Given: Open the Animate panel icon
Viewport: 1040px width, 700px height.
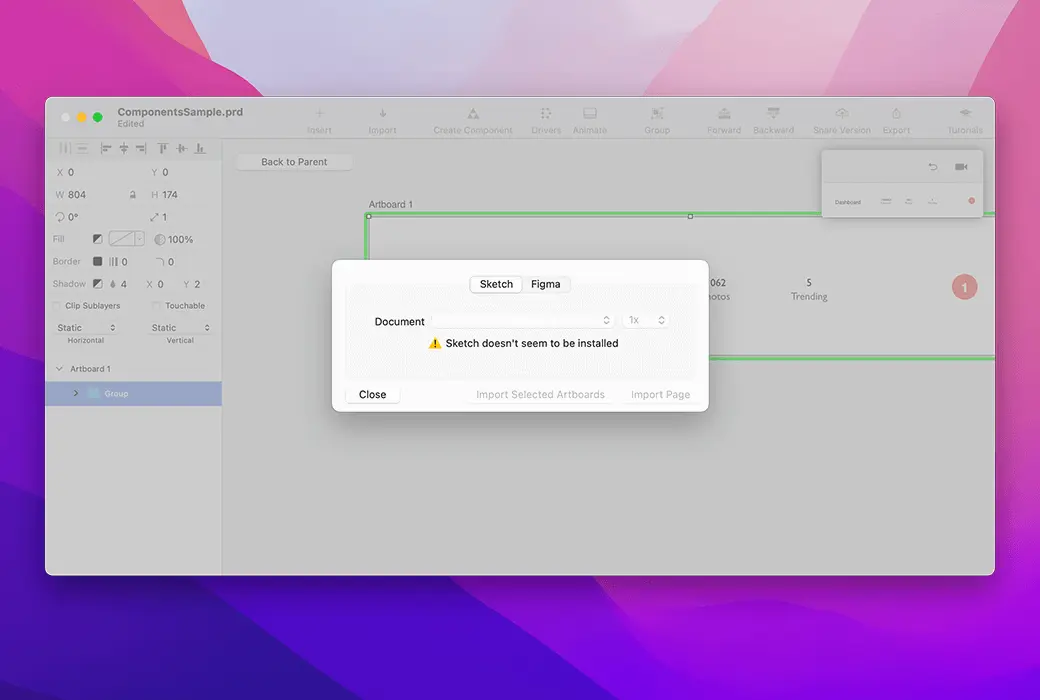Looking at the screenshot, I should point(590,113).
